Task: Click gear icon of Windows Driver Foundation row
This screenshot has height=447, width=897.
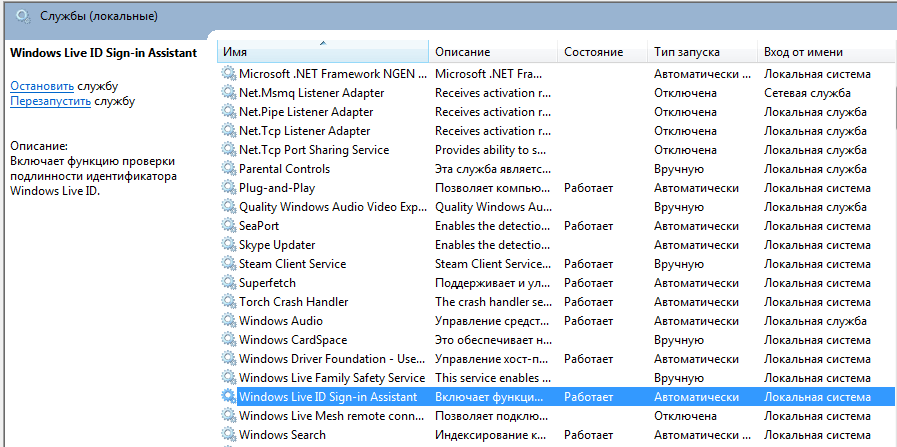Action: click(x=229, y=359)
